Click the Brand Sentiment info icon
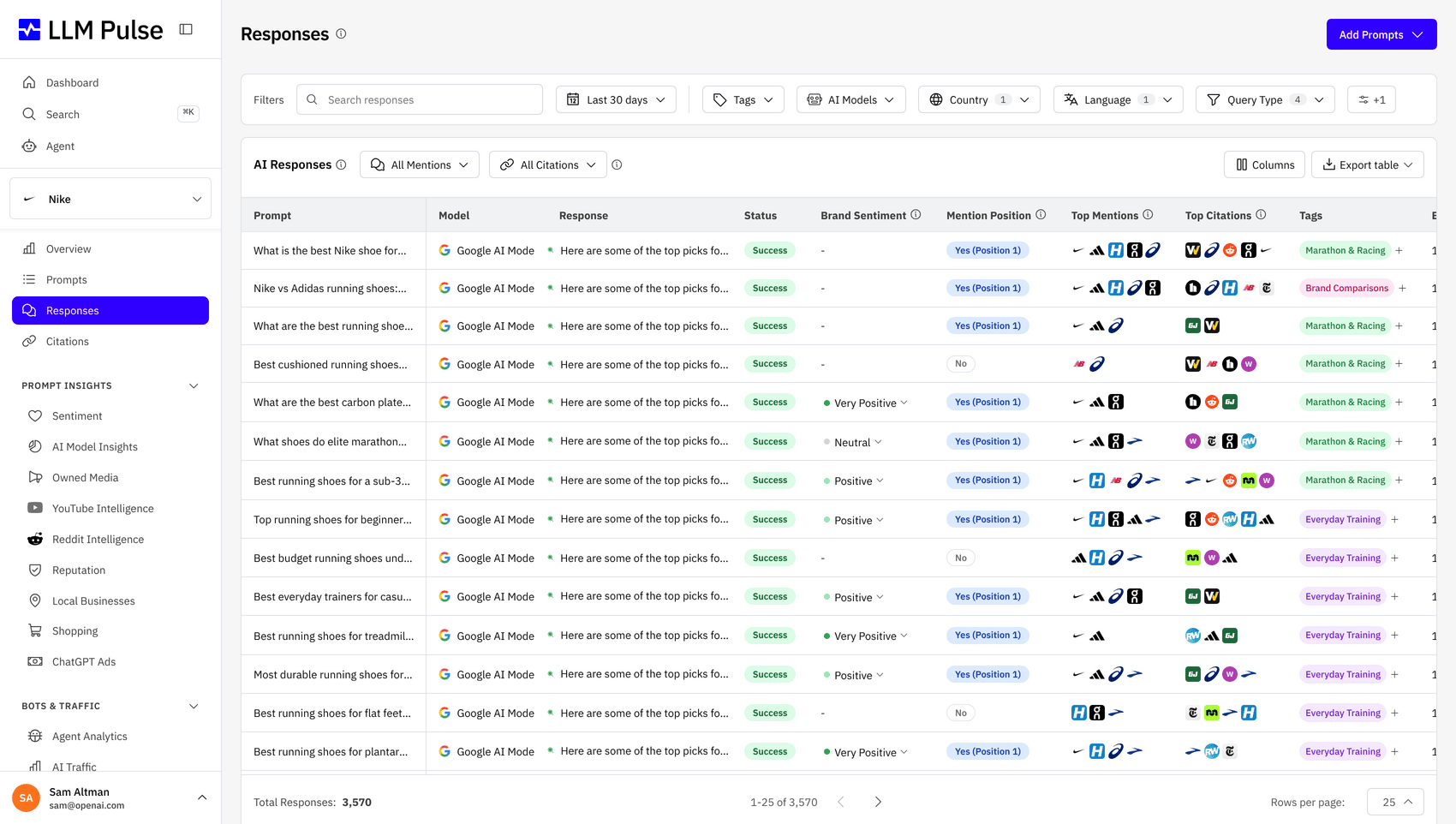 click(916, 215)
